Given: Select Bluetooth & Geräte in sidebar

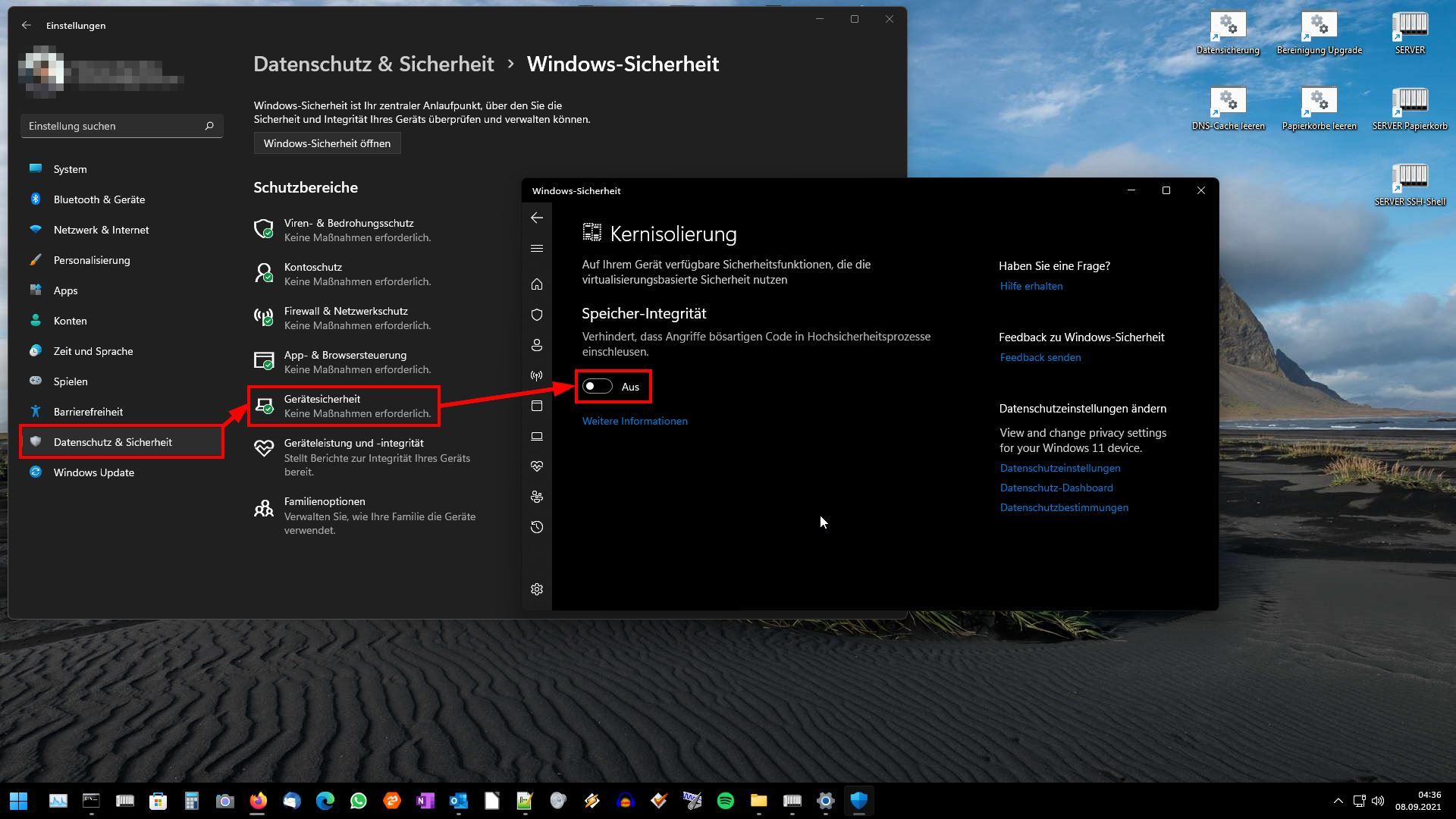Looking at the screenshot, I should coord(121,199).
